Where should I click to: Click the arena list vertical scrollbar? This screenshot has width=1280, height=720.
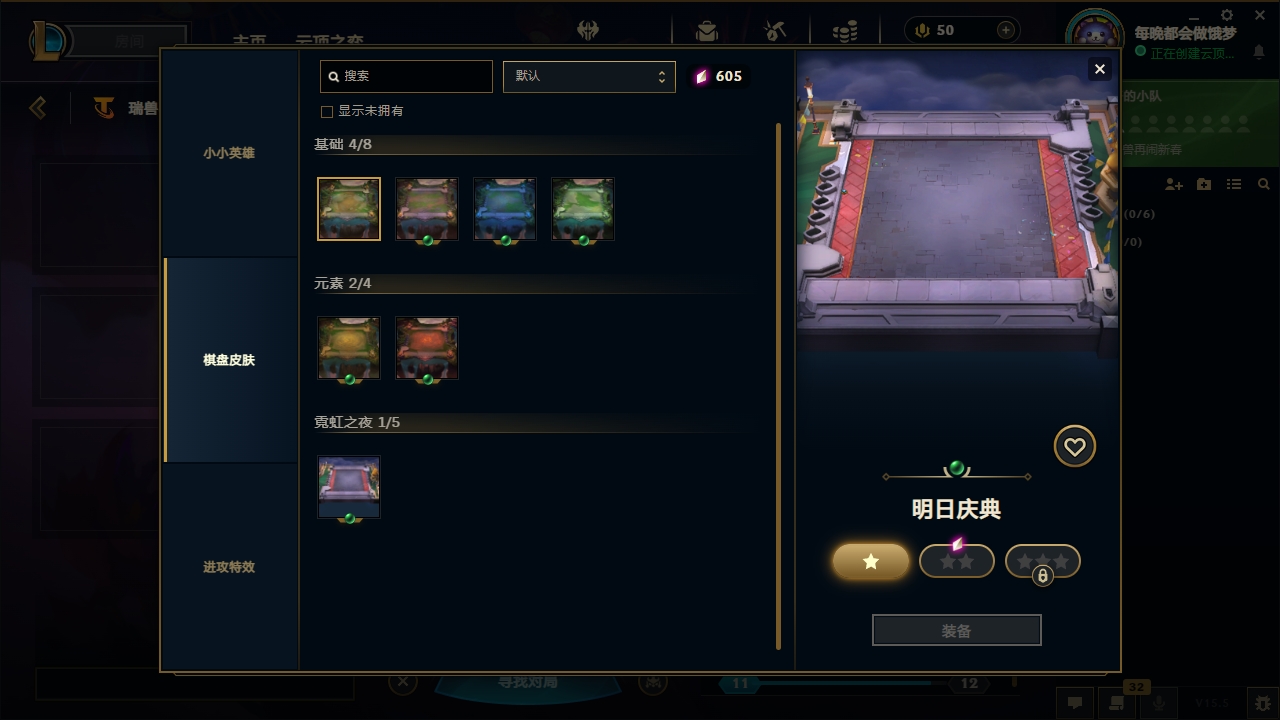pos(779,386)
